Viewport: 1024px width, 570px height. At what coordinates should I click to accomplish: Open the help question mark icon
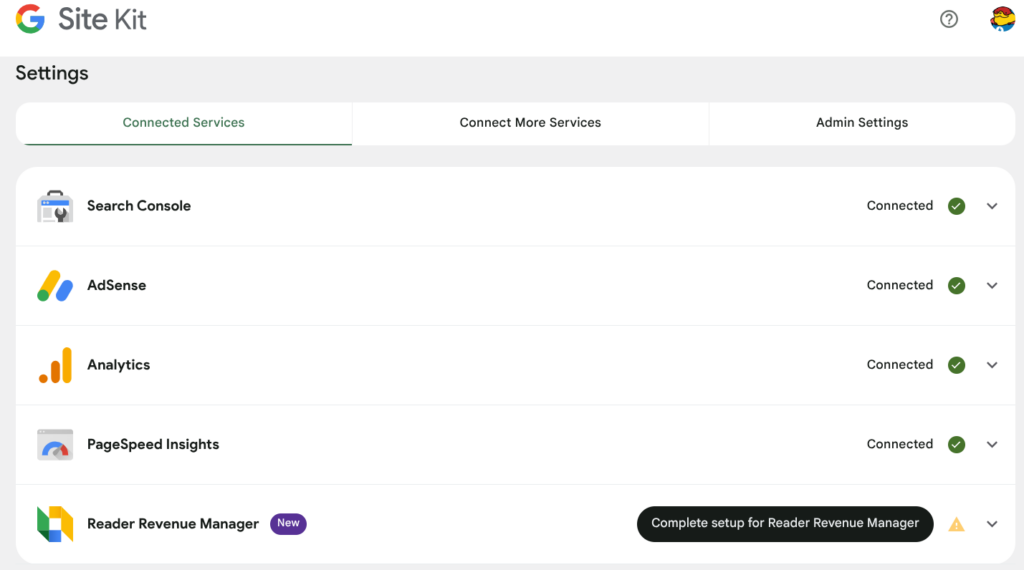(949, 20)
